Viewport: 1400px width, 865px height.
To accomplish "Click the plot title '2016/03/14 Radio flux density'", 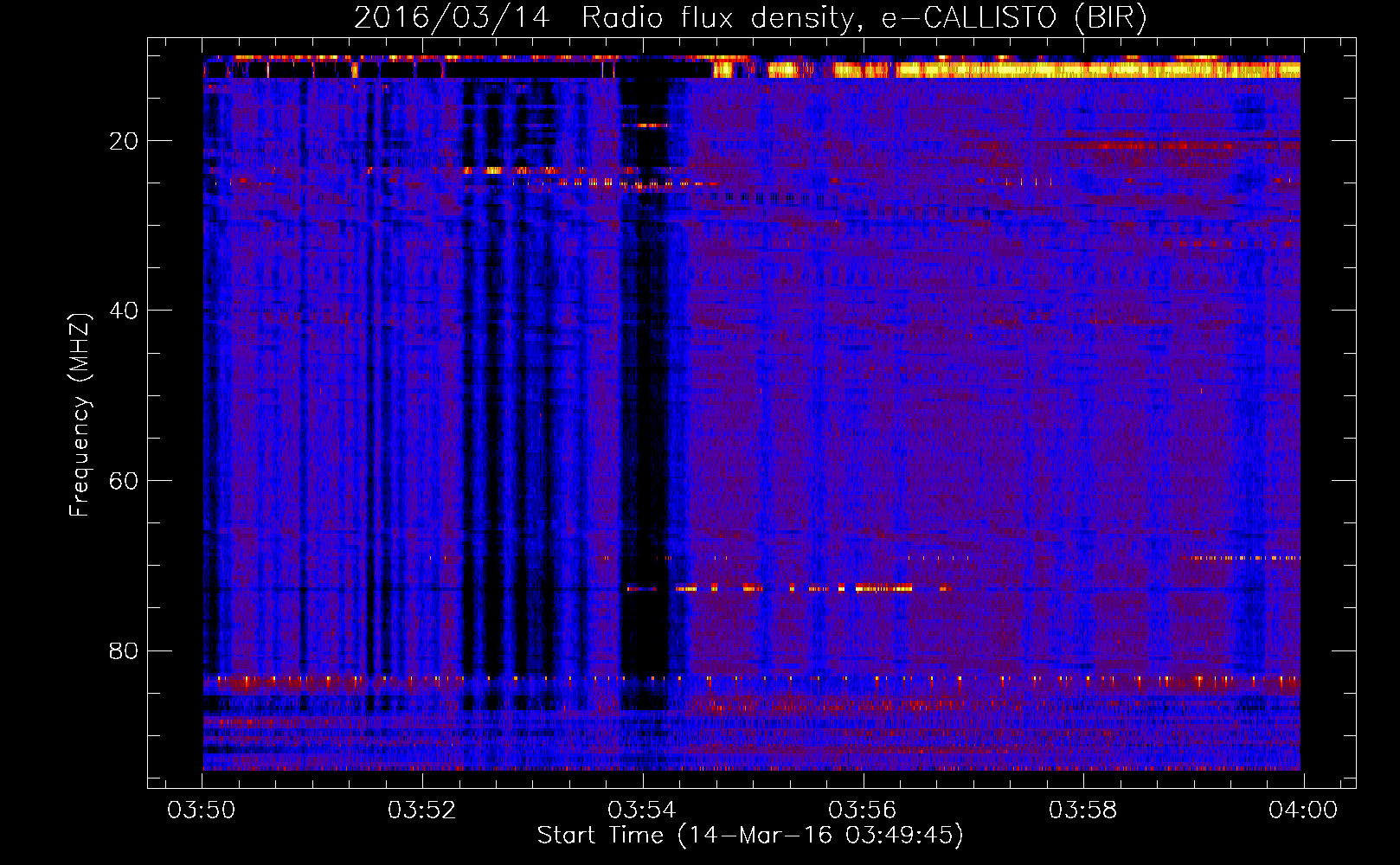I will click(x=750, y=18).
